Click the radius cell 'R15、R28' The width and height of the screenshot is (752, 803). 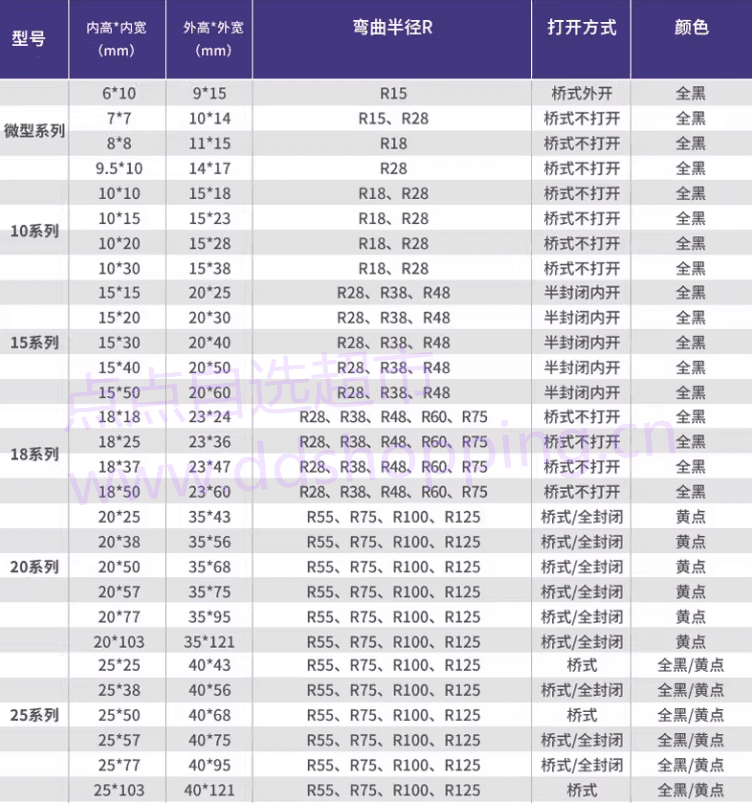pyautogui.click(x=393, y=118)
